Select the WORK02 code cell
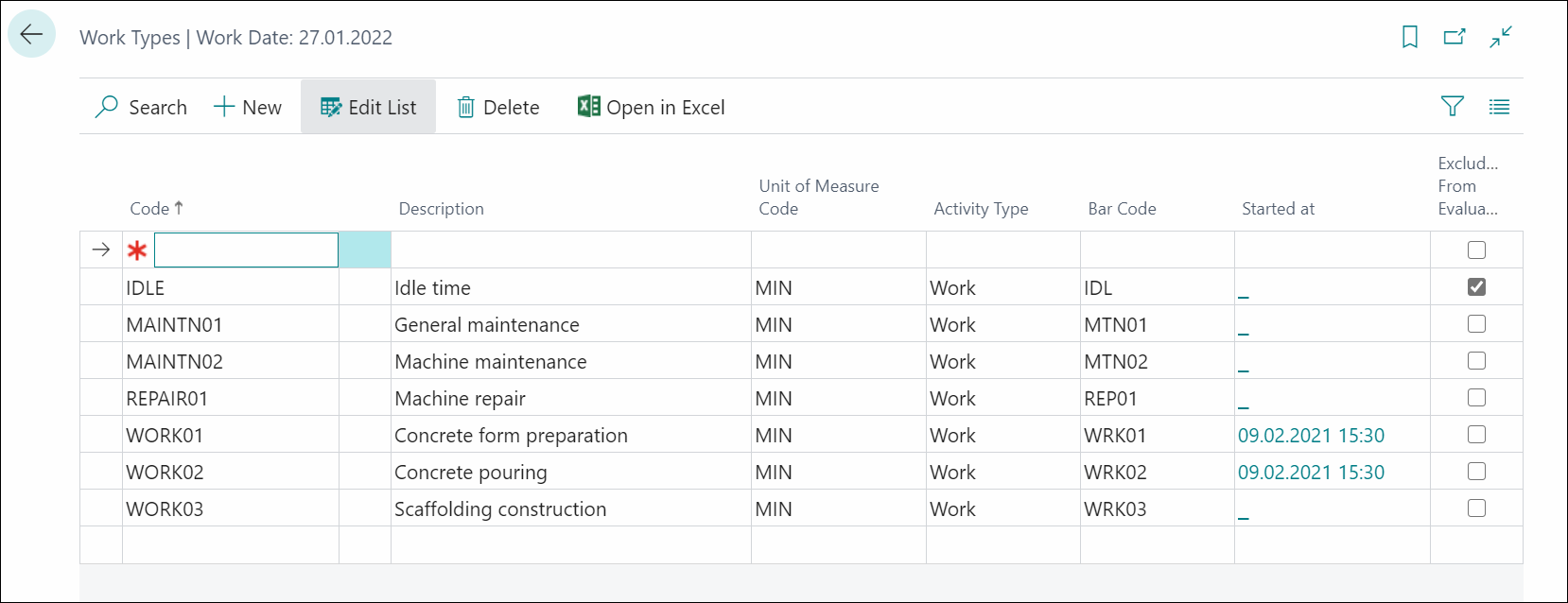The width and height of the screenshot is (1568, 603). click(x=231, y=472)
